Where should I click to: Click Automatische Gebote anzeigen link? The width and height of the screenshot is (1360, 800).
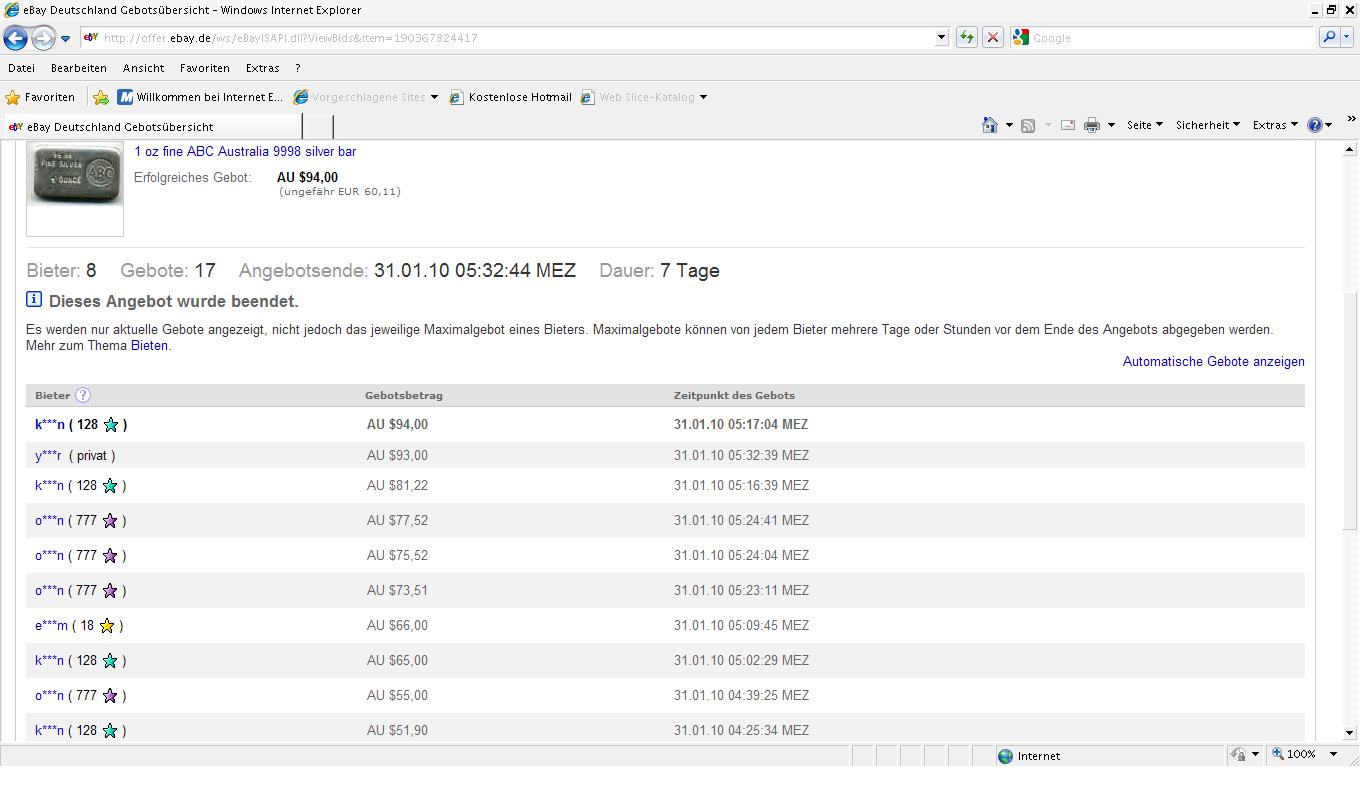[1213, 362]
